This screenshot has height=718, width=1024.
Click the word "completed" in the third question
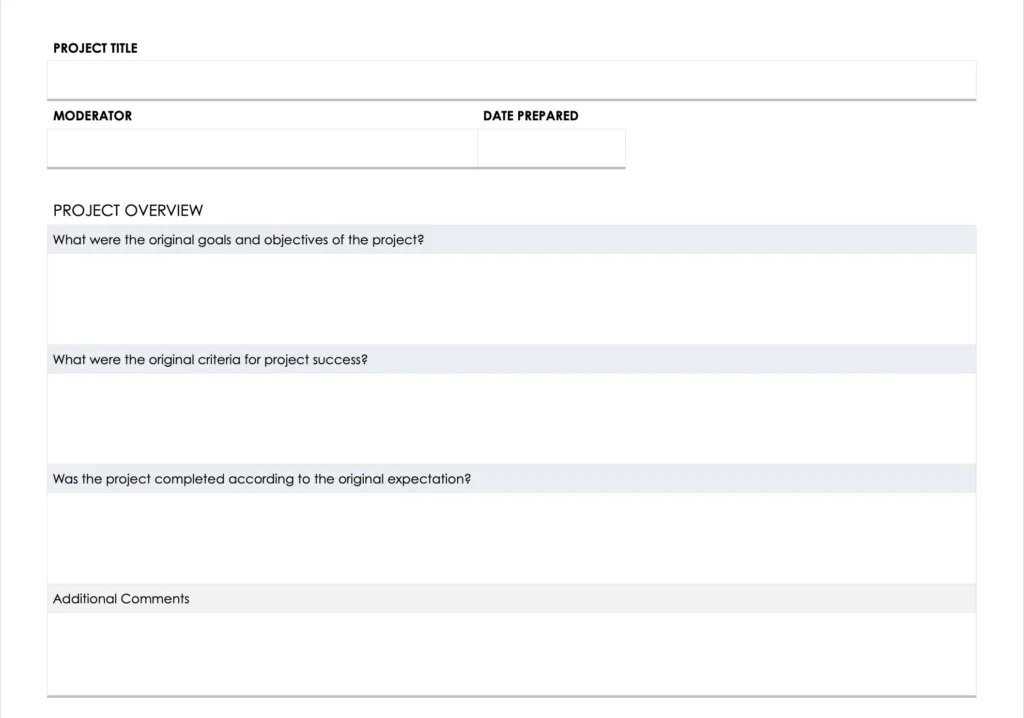click(x=189, y=479)
